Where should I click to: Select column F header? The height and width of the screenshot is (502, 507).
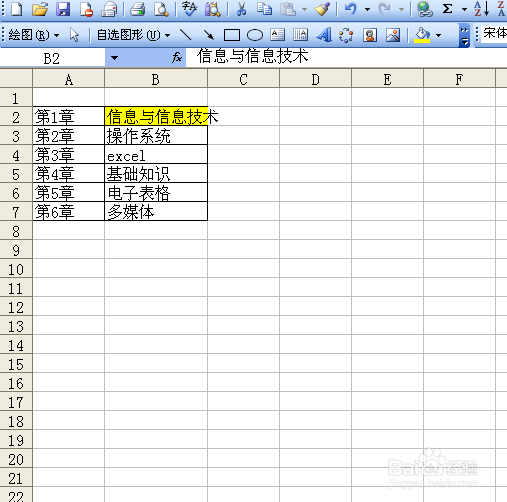tap(459, 79)
